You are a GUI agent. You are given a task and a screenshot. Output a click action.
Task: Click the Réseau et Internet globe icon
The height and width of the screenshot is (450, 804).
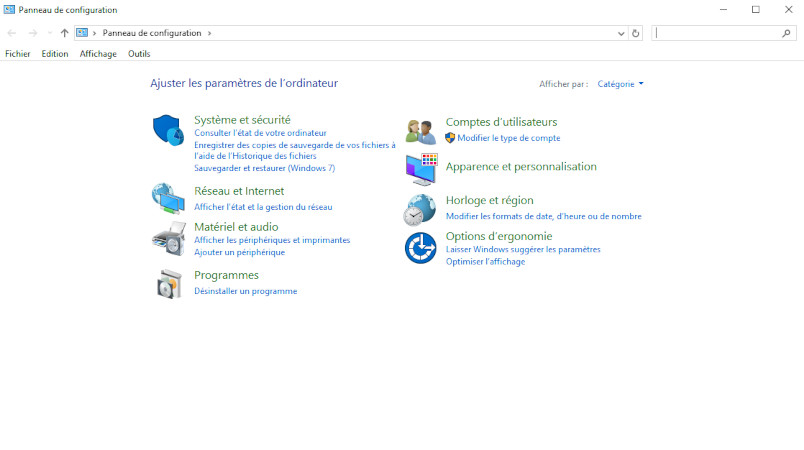tap(168, 198)
